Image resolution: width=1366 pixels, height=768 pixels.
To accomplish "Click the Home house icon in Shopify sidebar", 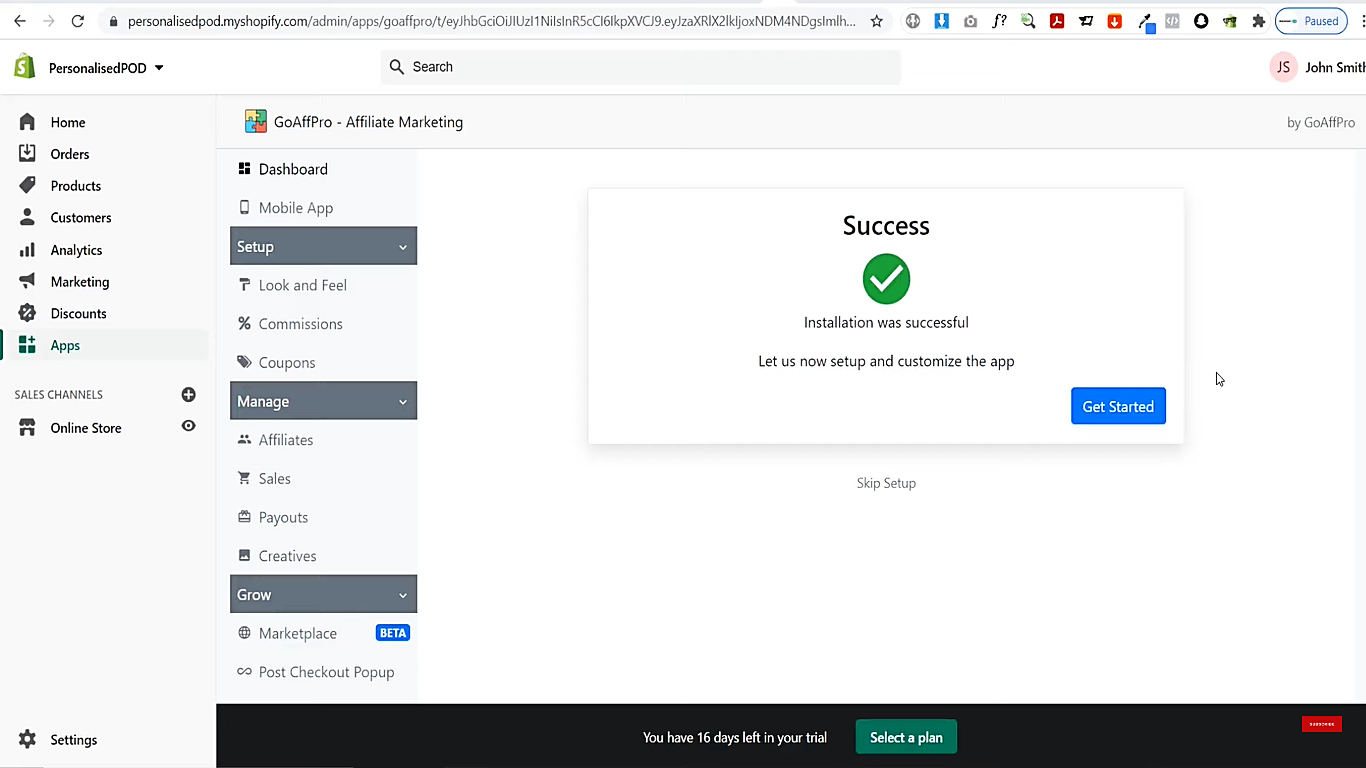I will [27, 122].
